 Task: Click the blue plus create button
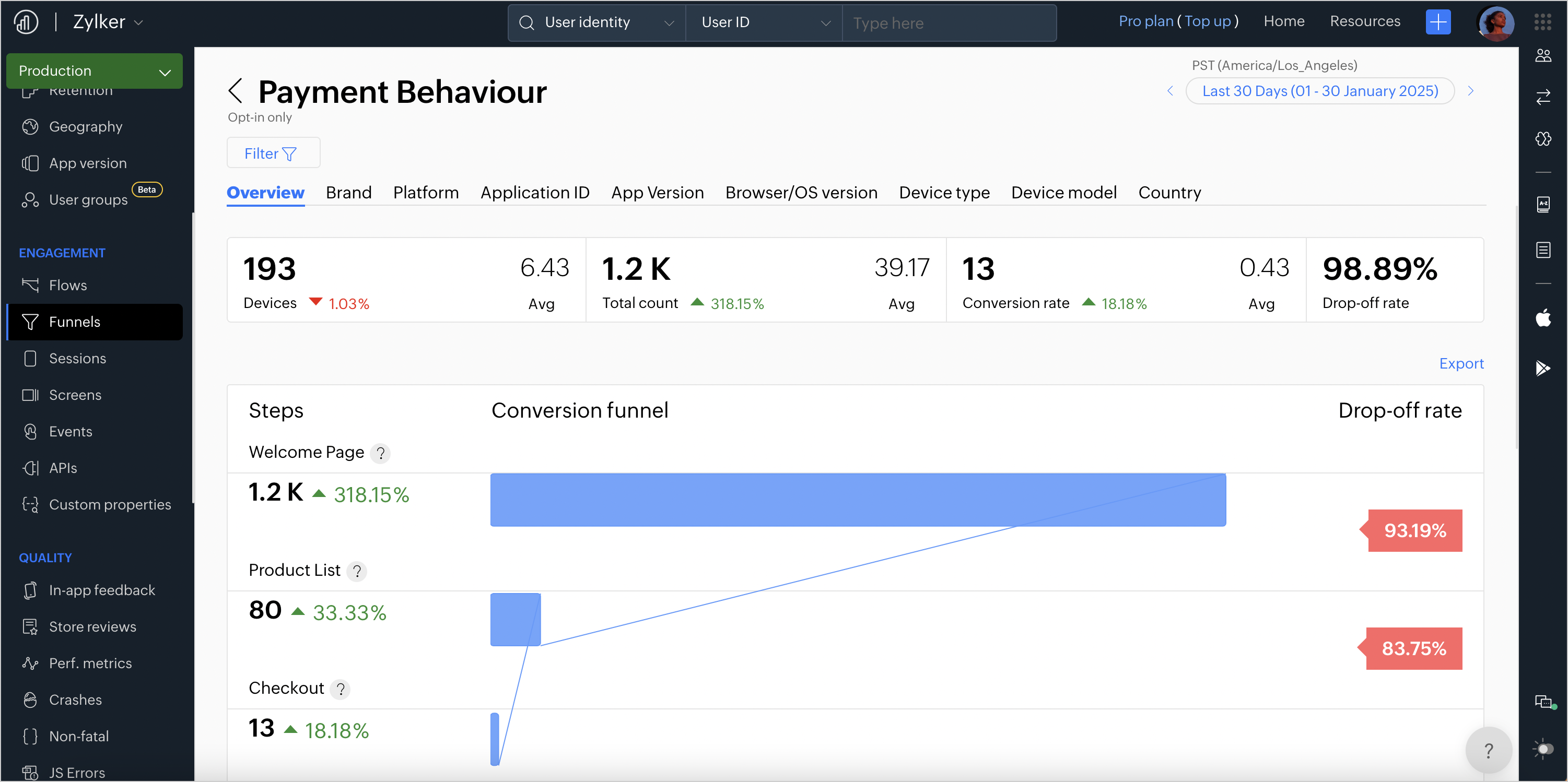pos(1438,22)
